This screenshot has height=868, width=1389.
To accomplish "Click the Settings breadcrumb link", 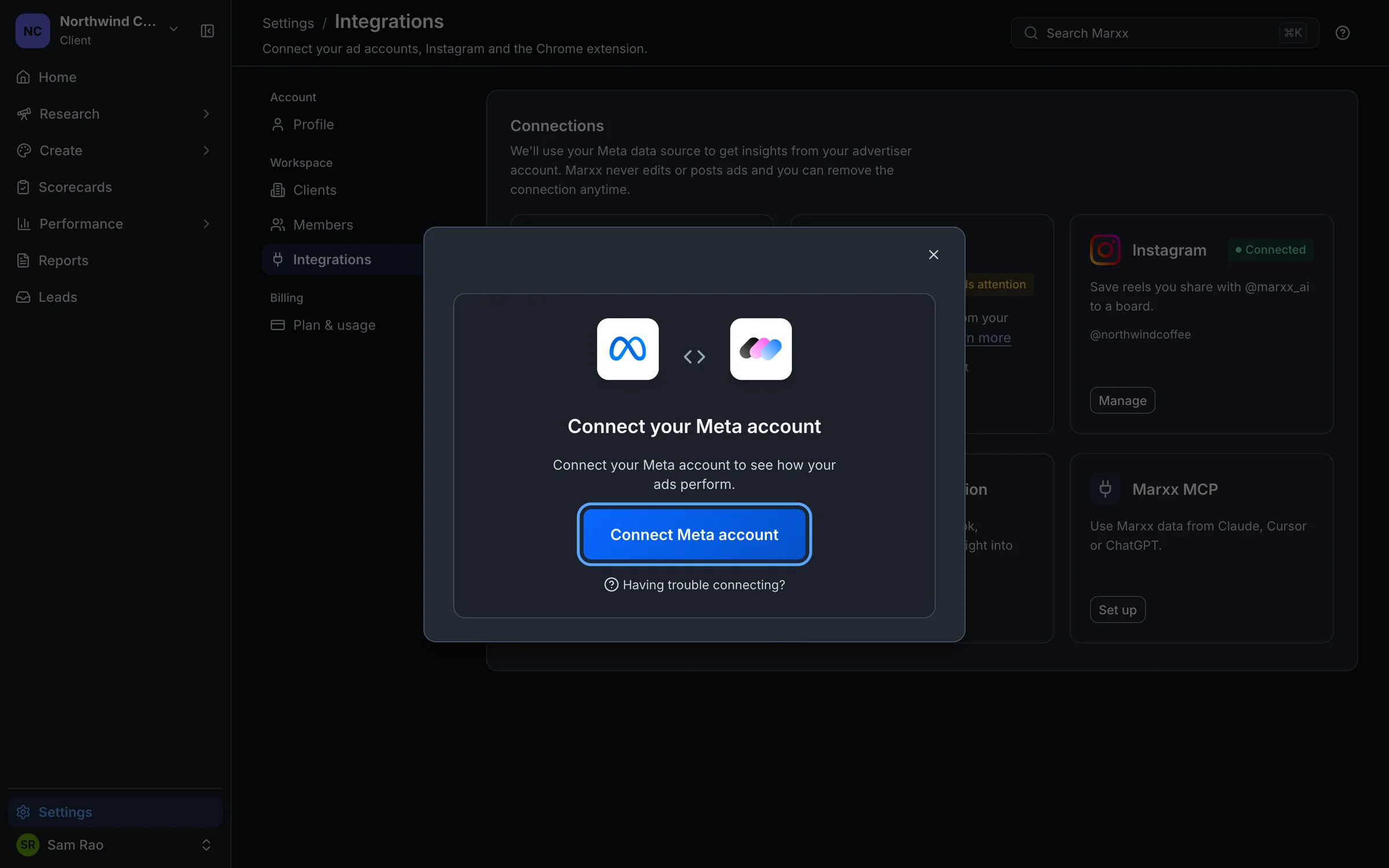I will [288, 23].
